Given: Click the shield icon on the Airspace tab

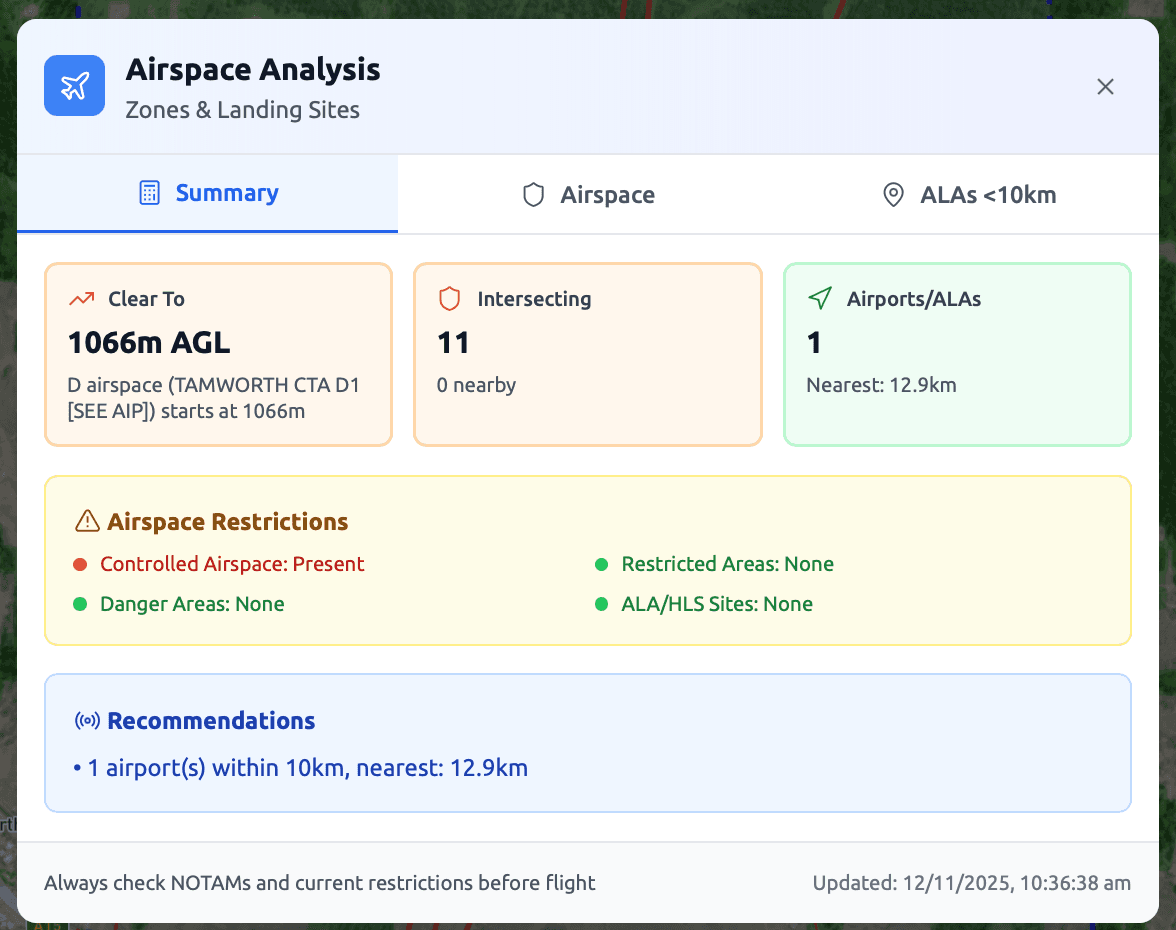Looking at the screenshot, I should point(533,194).
